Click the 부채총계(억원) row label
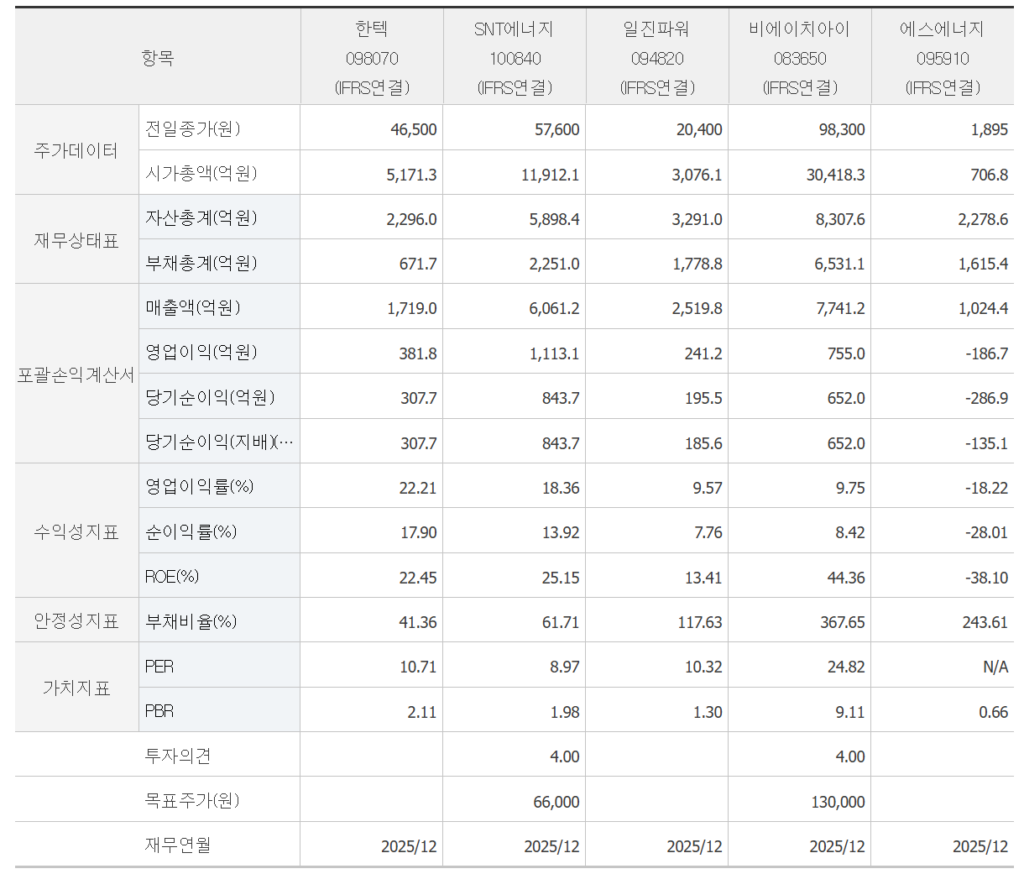The width and height of the screenshot is (1024, 874). [x=201, y=263]
